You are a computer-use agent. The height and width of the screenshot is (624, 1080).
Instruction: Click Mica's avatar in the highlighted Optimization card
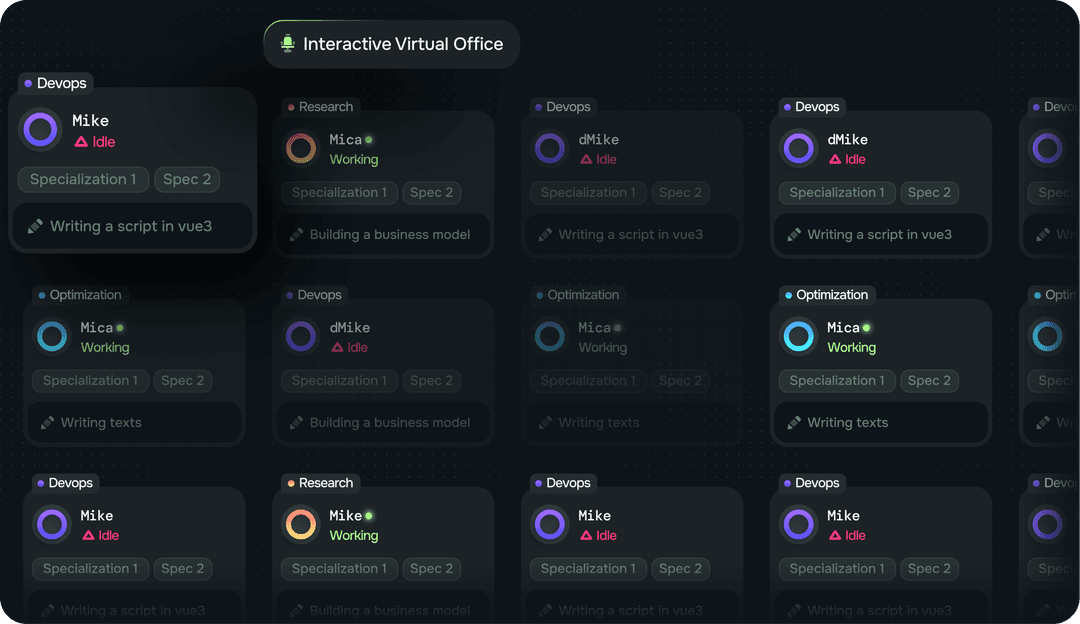(798, 336)
